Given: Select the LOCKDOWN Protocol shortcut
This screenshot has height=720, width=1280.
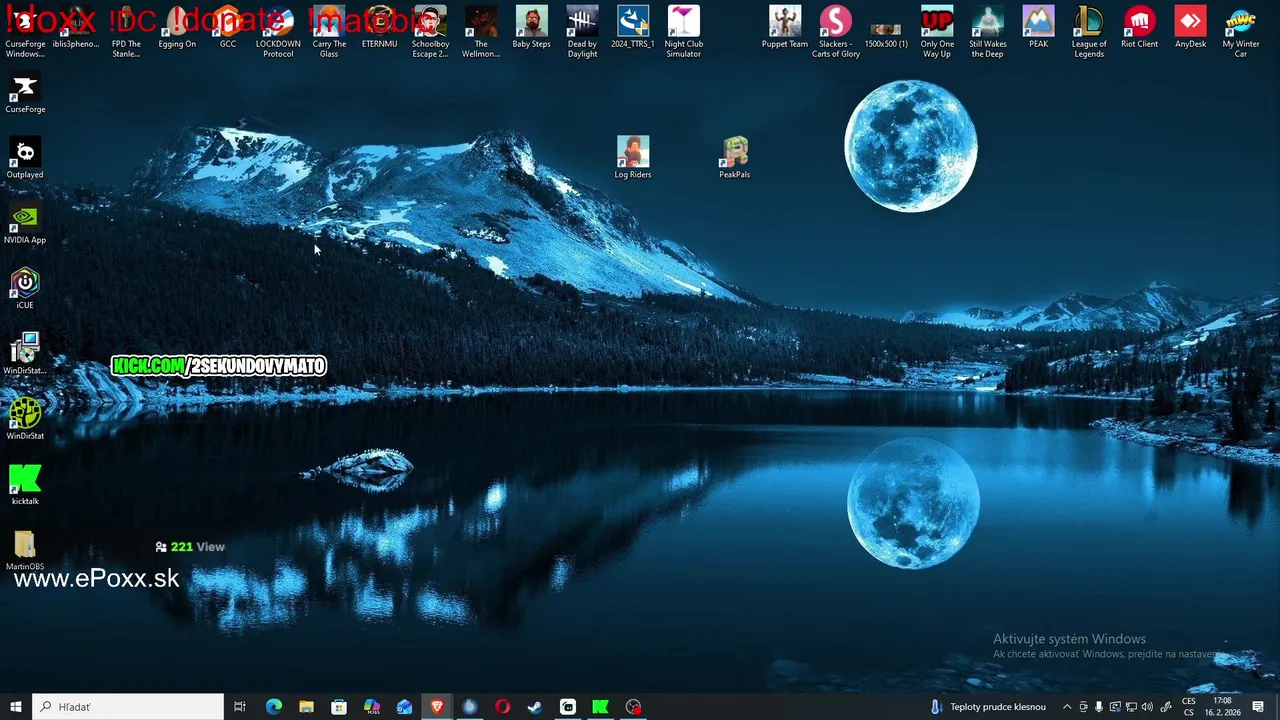Looking at the screenshot, I should click(x=278, y=32).
